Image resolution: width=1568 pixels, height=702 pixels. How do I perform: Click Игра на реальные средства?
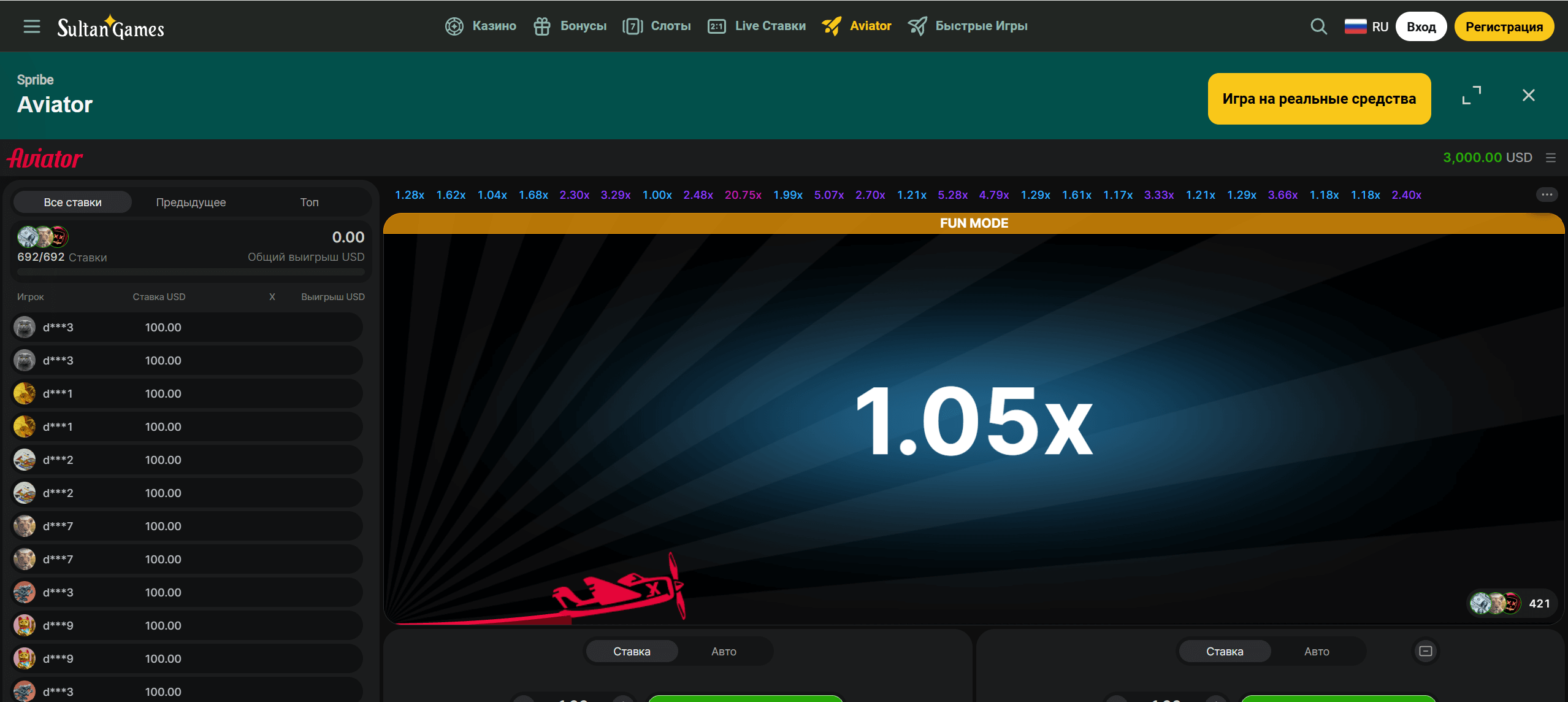coord(1319,99)
